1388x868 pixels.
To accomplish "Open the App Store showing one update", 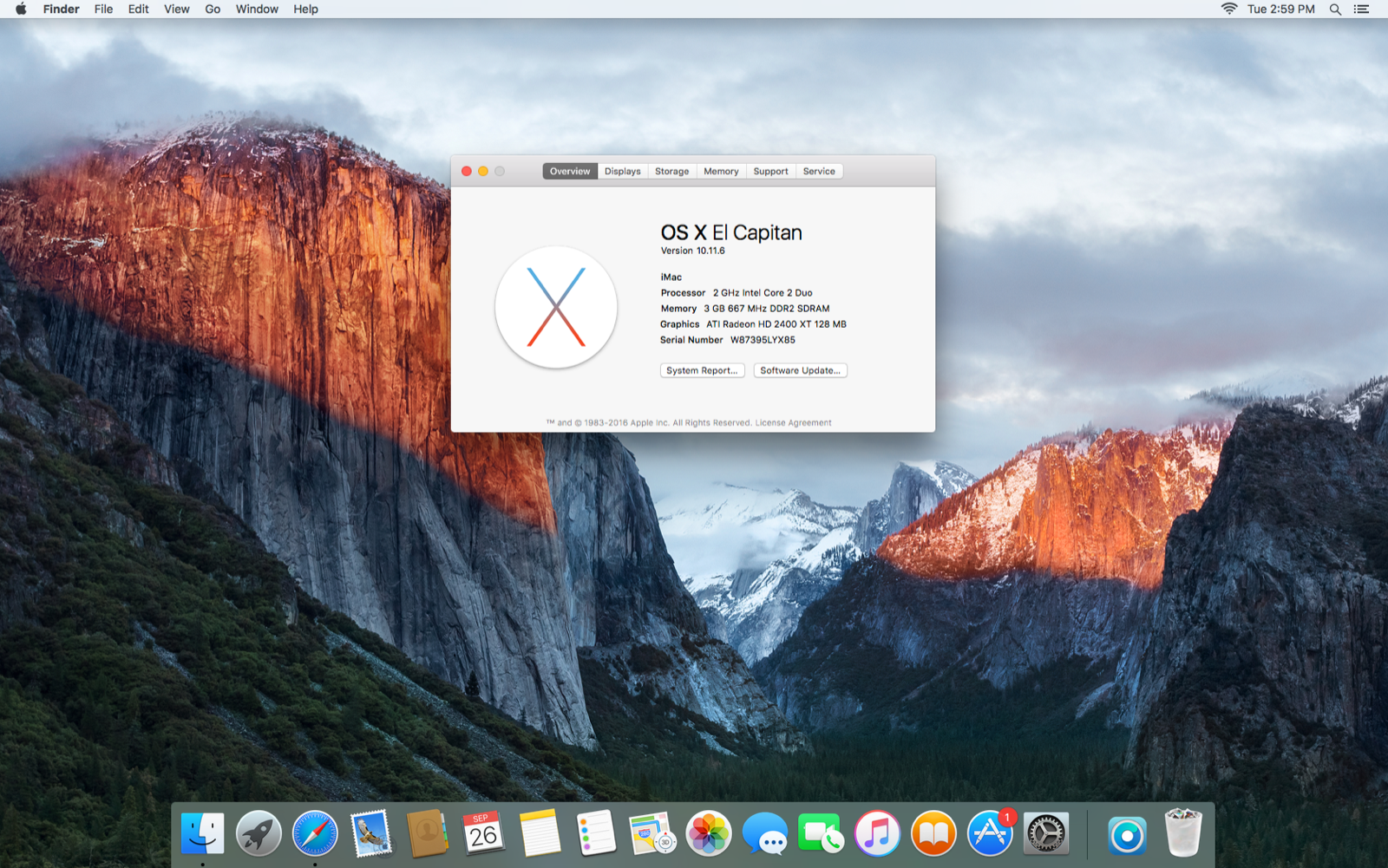I will click(989, 832).
